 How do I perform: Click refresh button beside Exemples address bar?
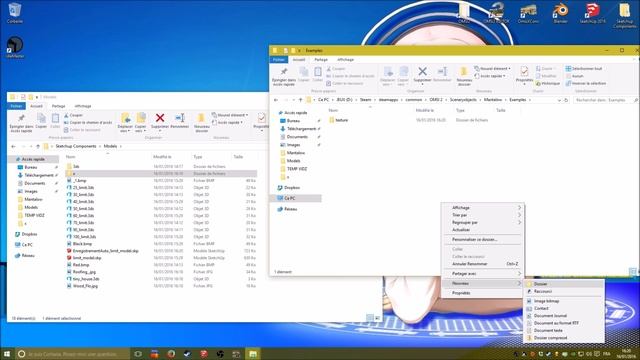pyautogui.click(x=566, y=100)
